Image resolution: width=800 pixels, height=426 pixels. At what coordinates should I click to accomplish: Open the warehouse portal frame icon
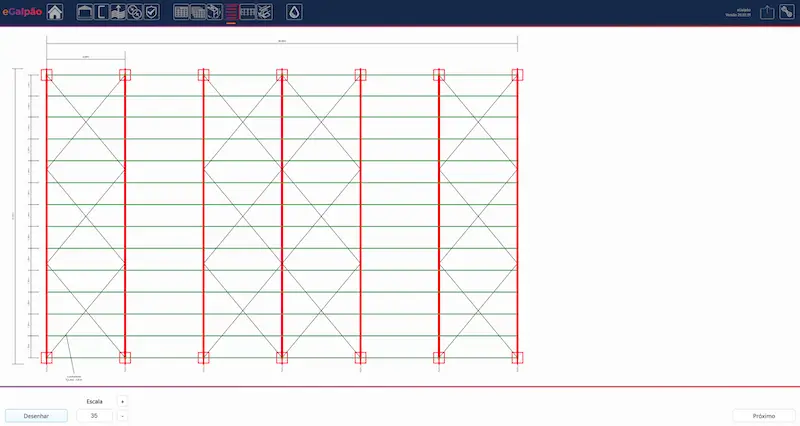85,13
